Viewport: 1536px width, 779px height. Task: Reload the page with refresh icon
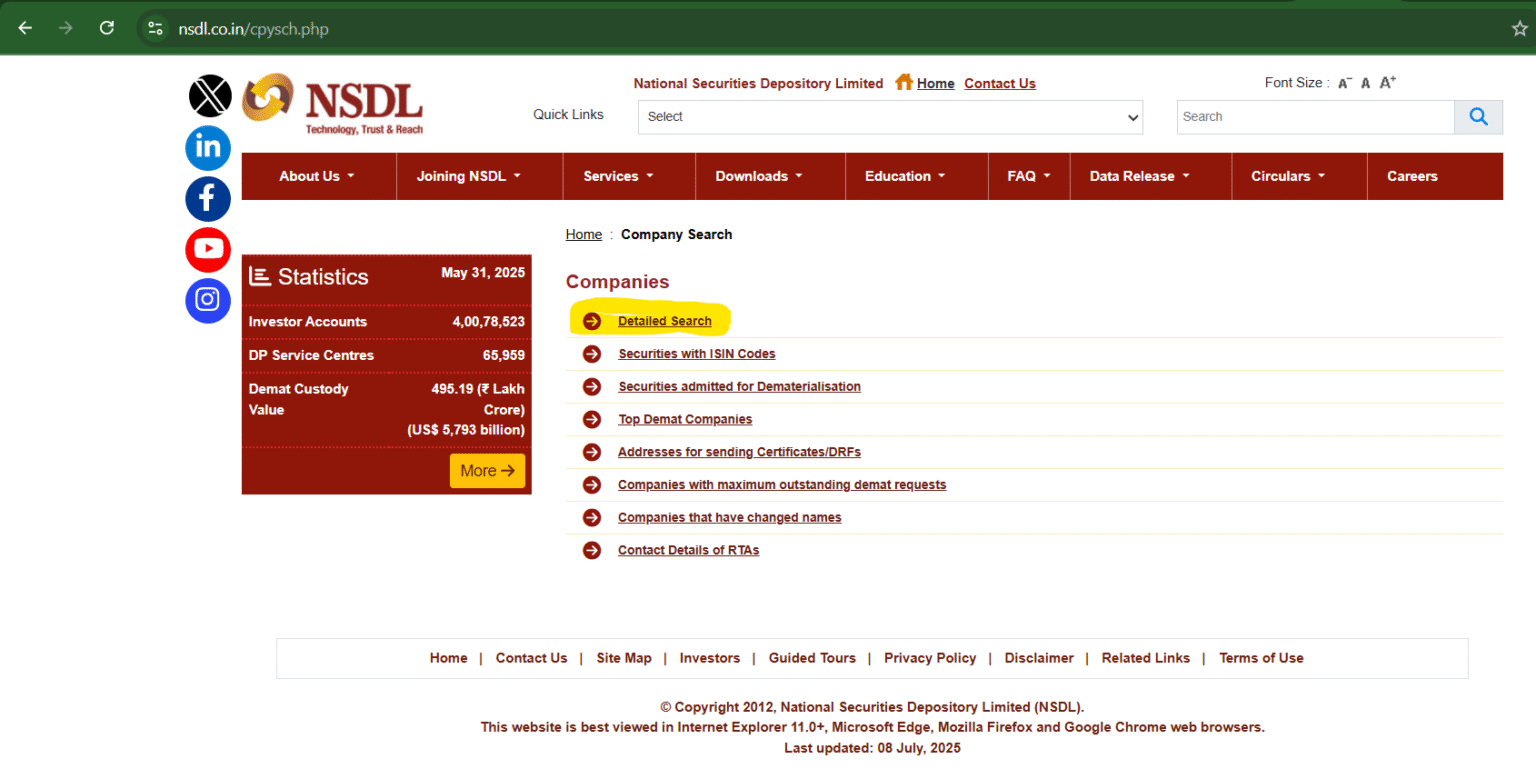[107, 28]
